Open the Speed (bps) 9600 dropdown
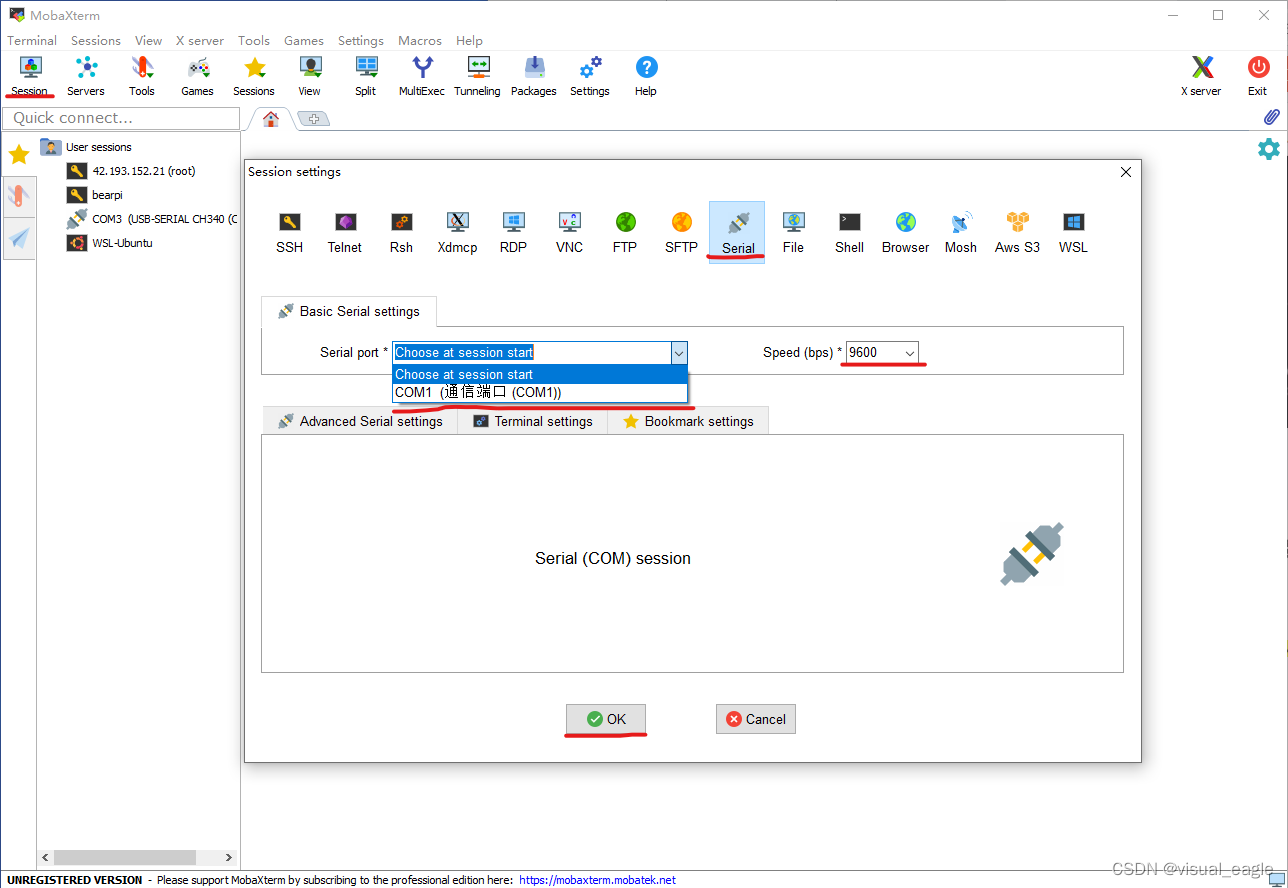Image resolution: width=1288 pixels, height=888 pixels. point(882,352)
